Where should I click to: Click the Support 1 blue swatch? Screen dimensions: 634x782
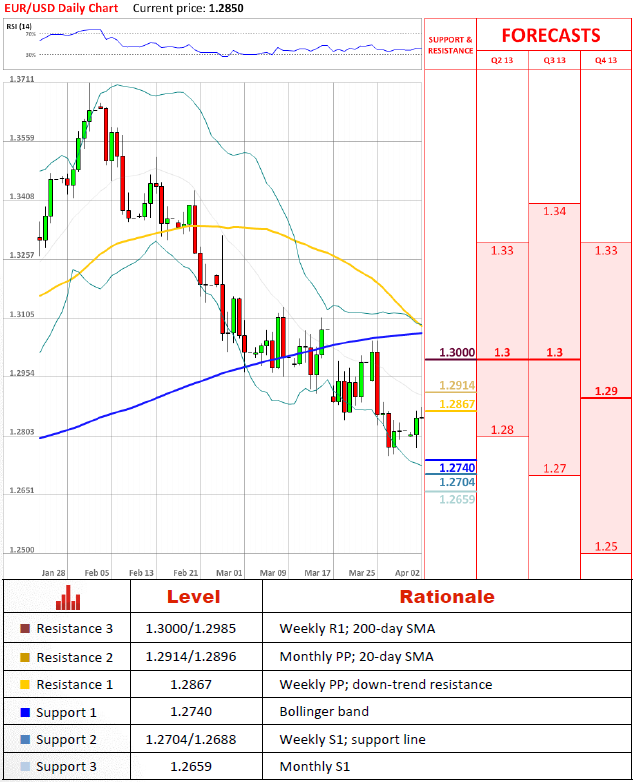[25, 712]
